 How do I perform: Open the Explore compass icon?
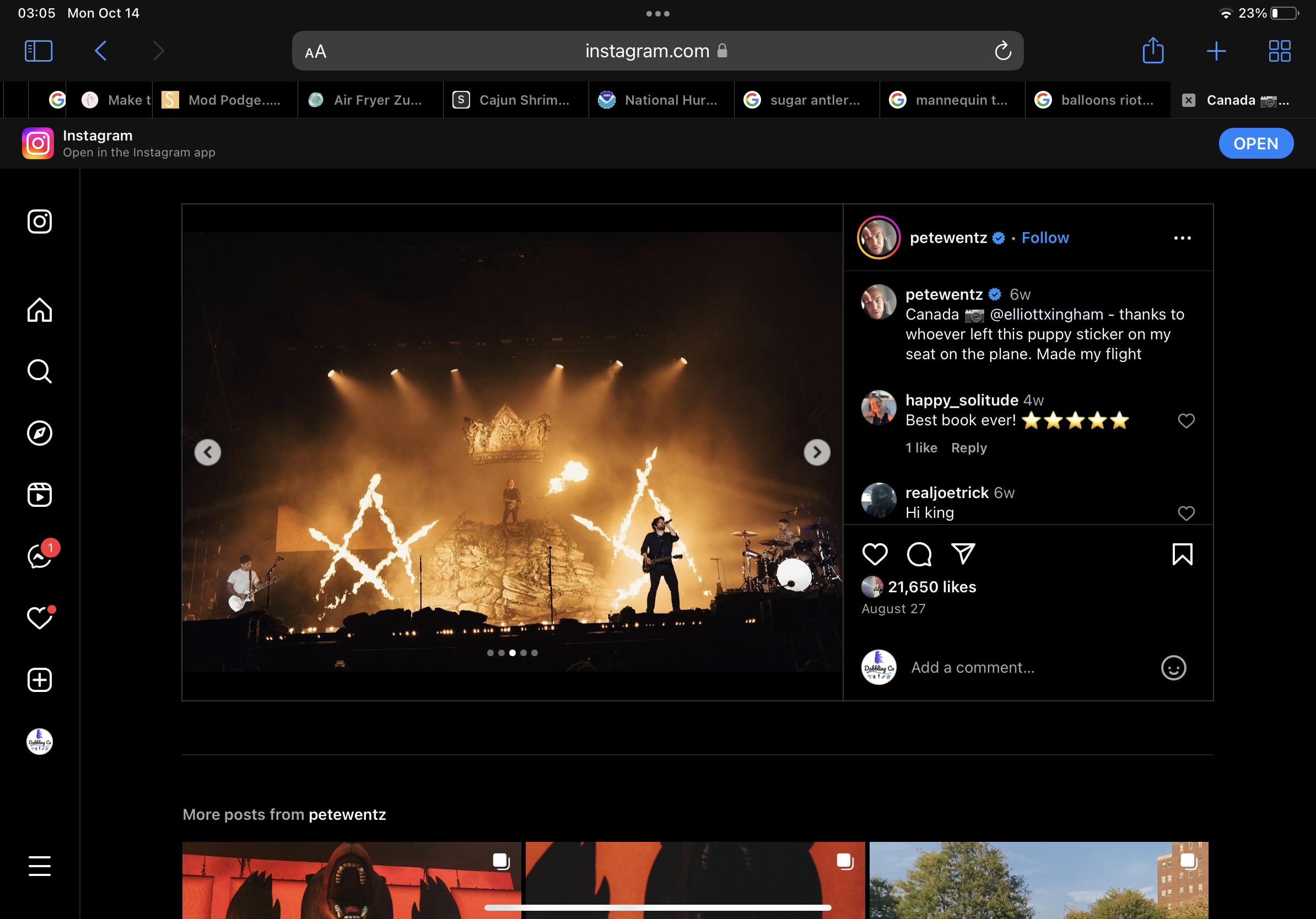[40, 433]
